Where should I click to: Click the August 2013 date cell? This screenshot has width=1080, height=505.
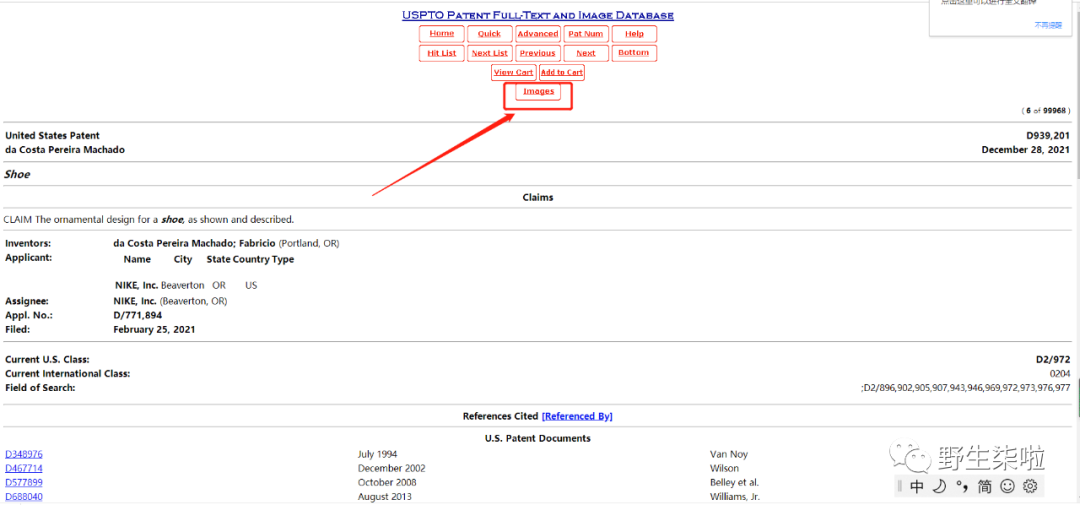click(x=385, y=497)
